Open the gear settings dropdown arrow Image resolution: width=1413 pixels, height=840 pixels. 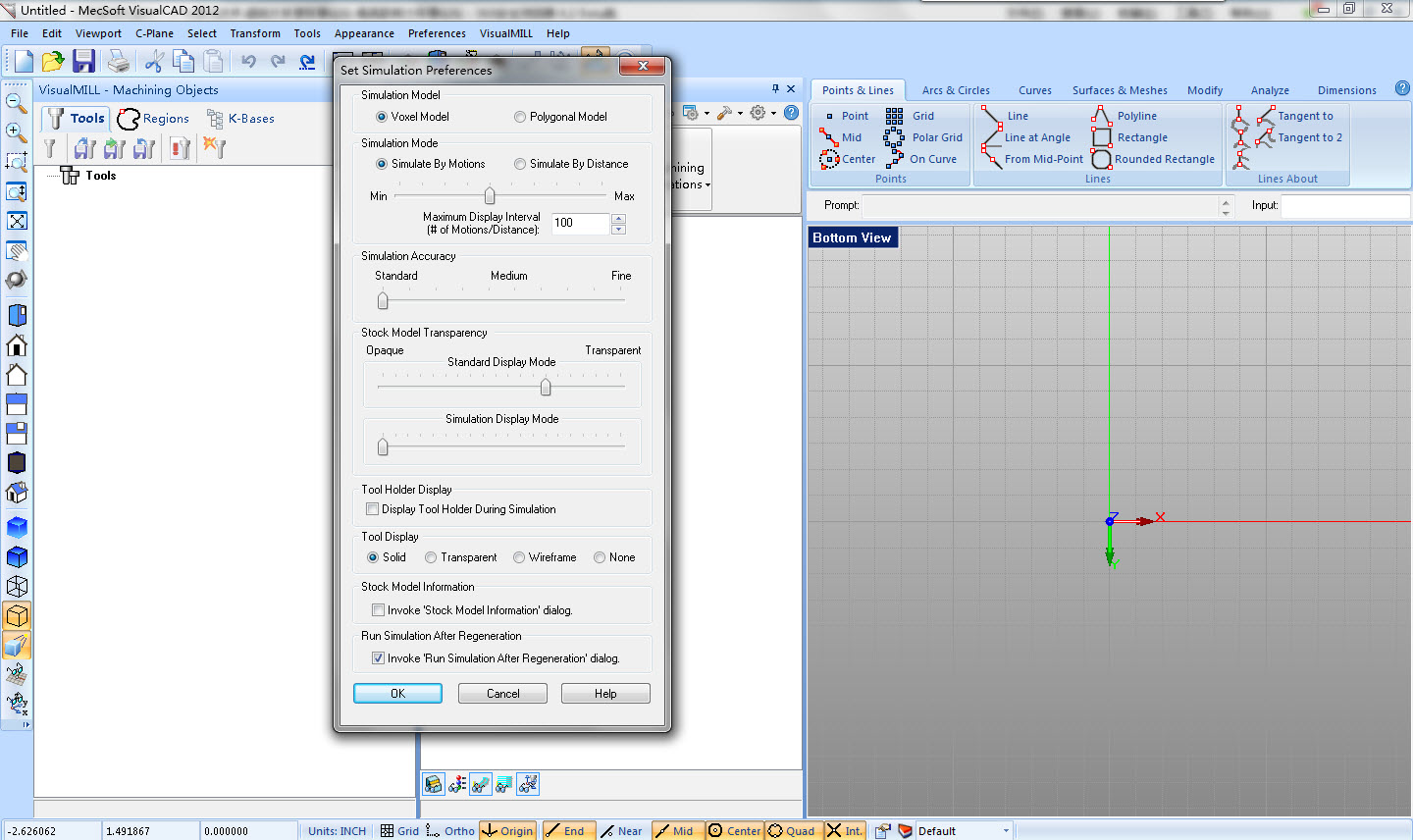pos(773,113)
